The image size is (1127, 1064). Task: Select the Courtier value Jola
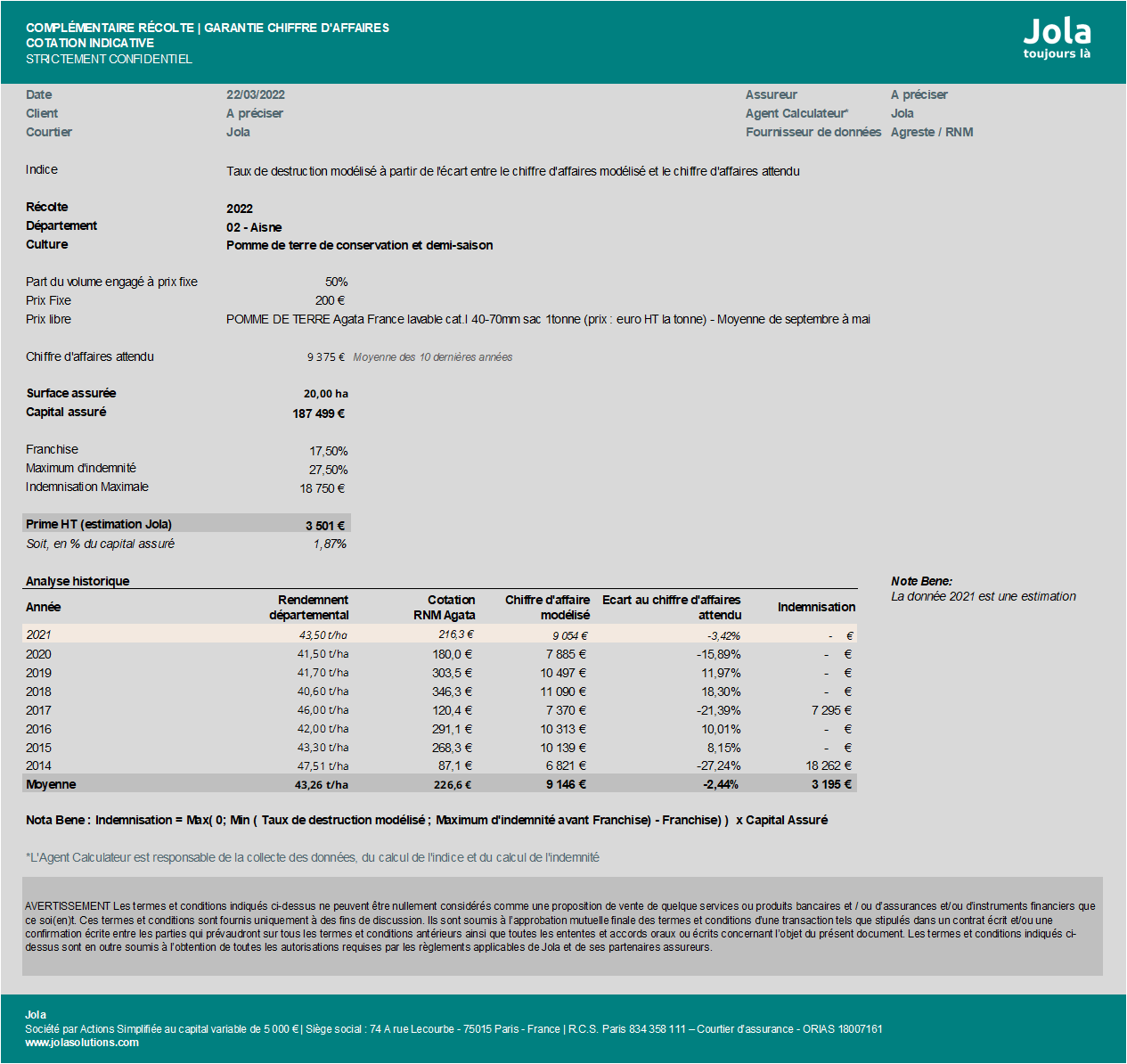coord(238,132)
